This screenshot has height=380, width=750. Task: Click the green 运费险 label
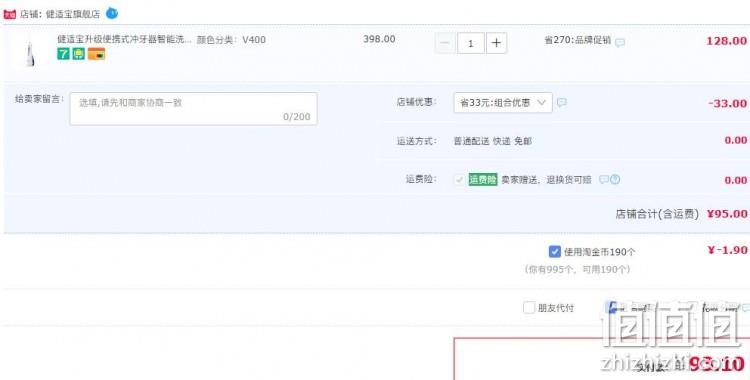click(x=483, y=179)
